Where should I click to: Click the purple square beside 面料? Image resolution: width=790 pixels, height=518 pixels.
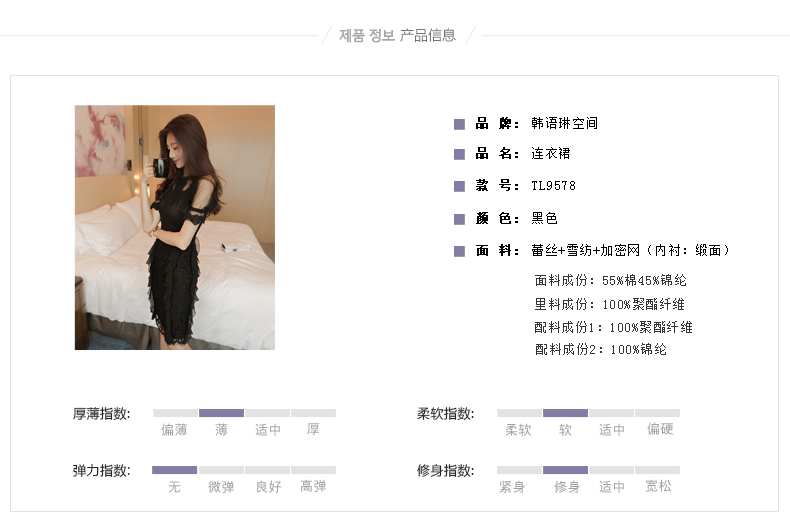(459, 251)
